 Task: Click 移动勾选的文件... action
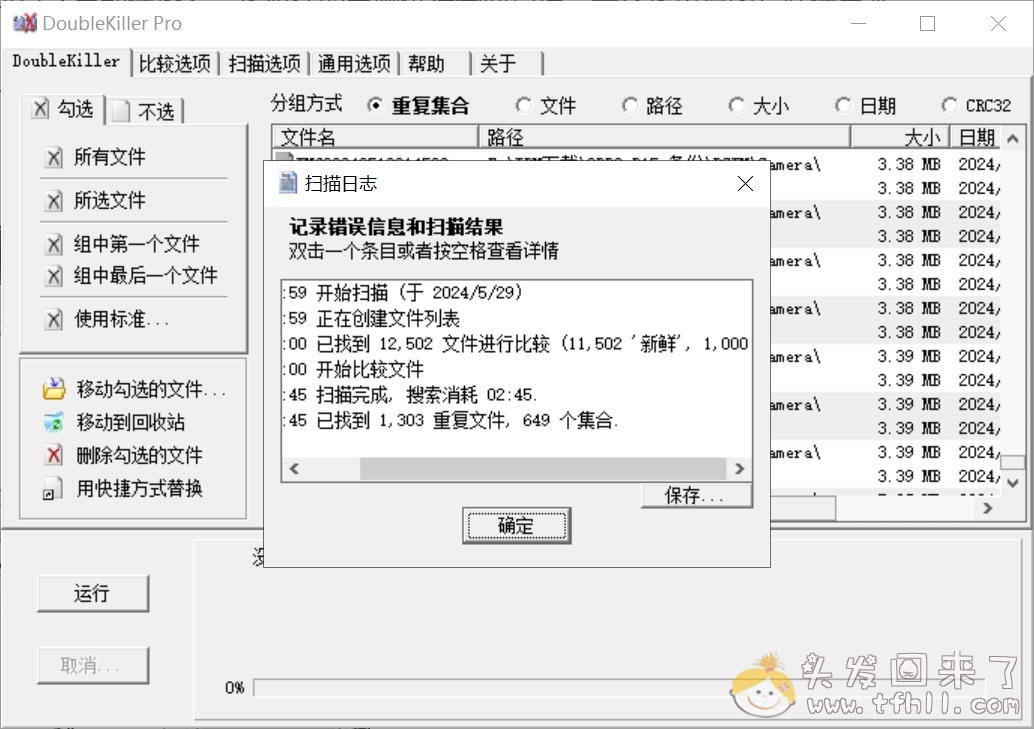click(135, 389)
